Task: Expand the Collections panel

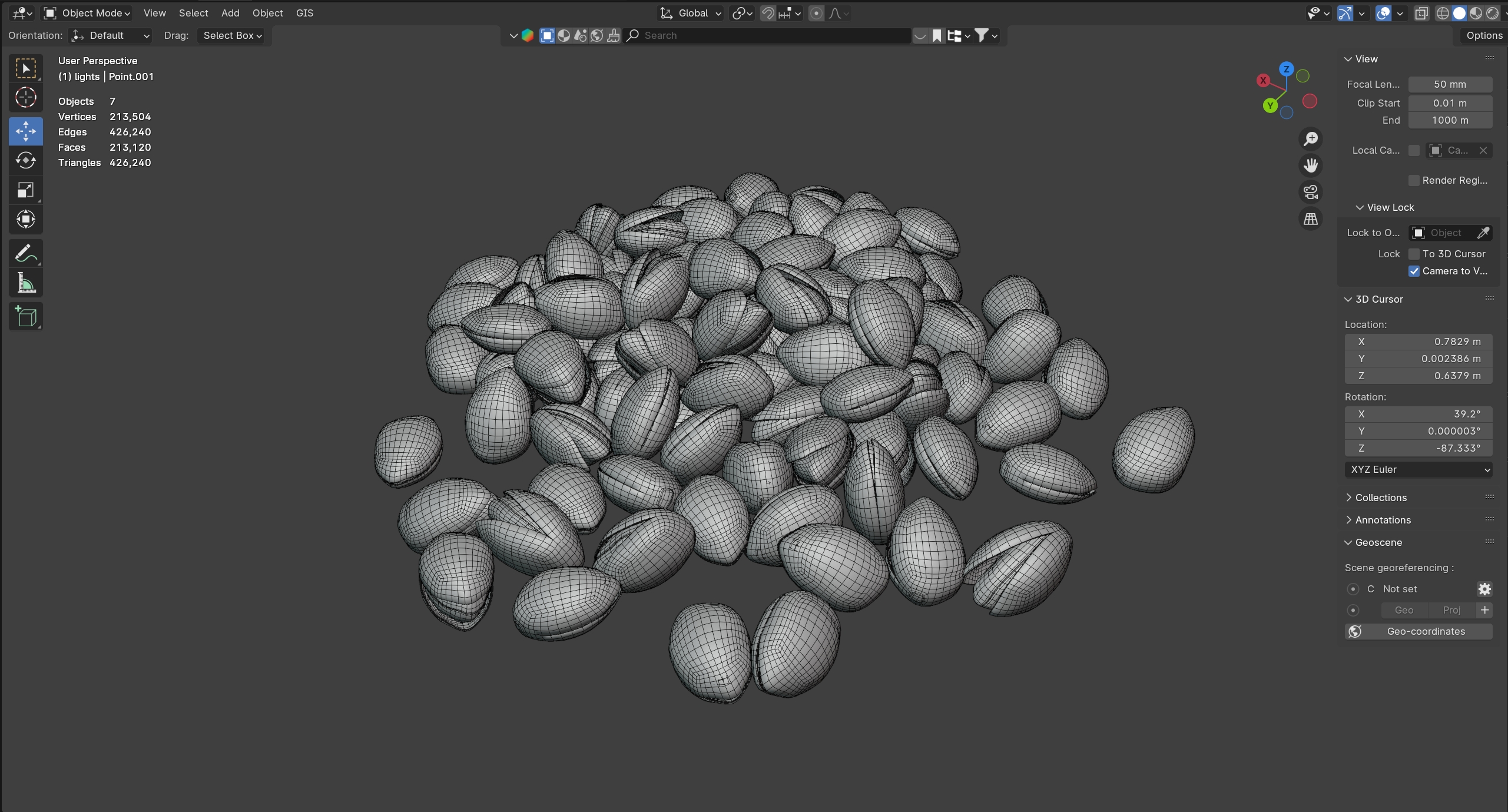Action: 1380,498
